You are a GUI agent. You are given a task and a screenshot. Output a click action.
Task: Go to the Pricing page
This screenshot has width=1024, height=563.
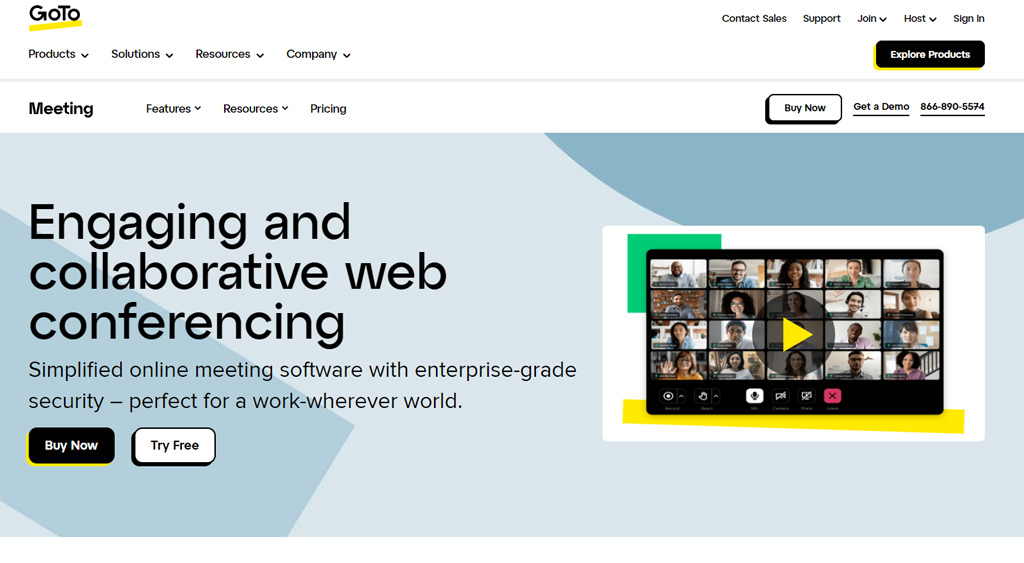point(328,108)
